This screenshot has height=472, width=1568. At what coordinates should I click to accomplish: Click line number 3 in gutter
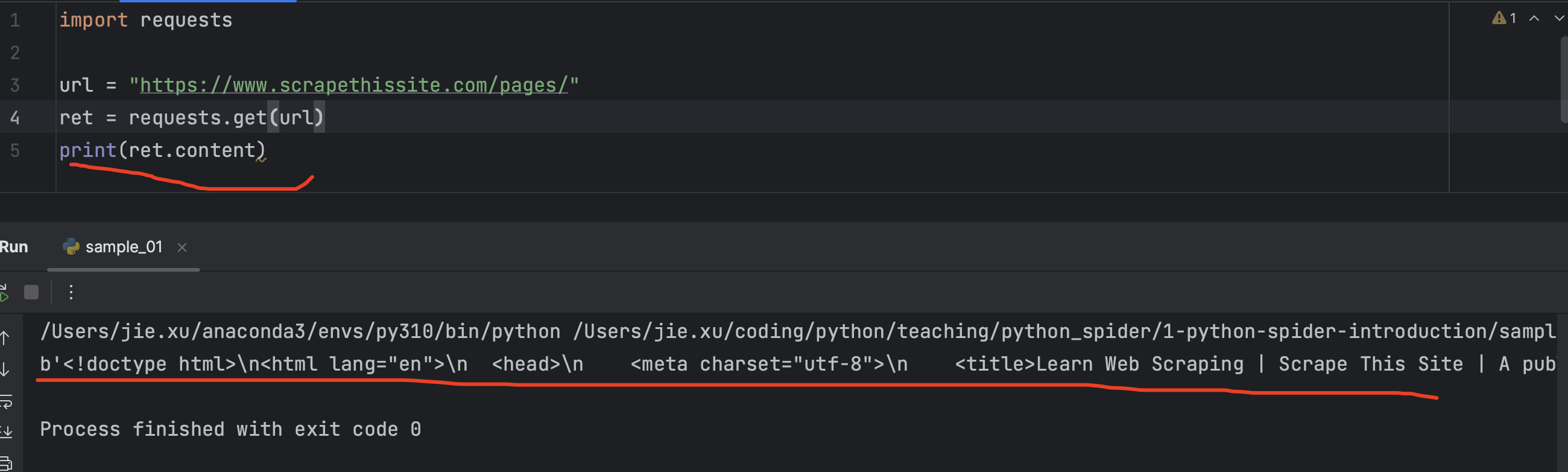15,85
